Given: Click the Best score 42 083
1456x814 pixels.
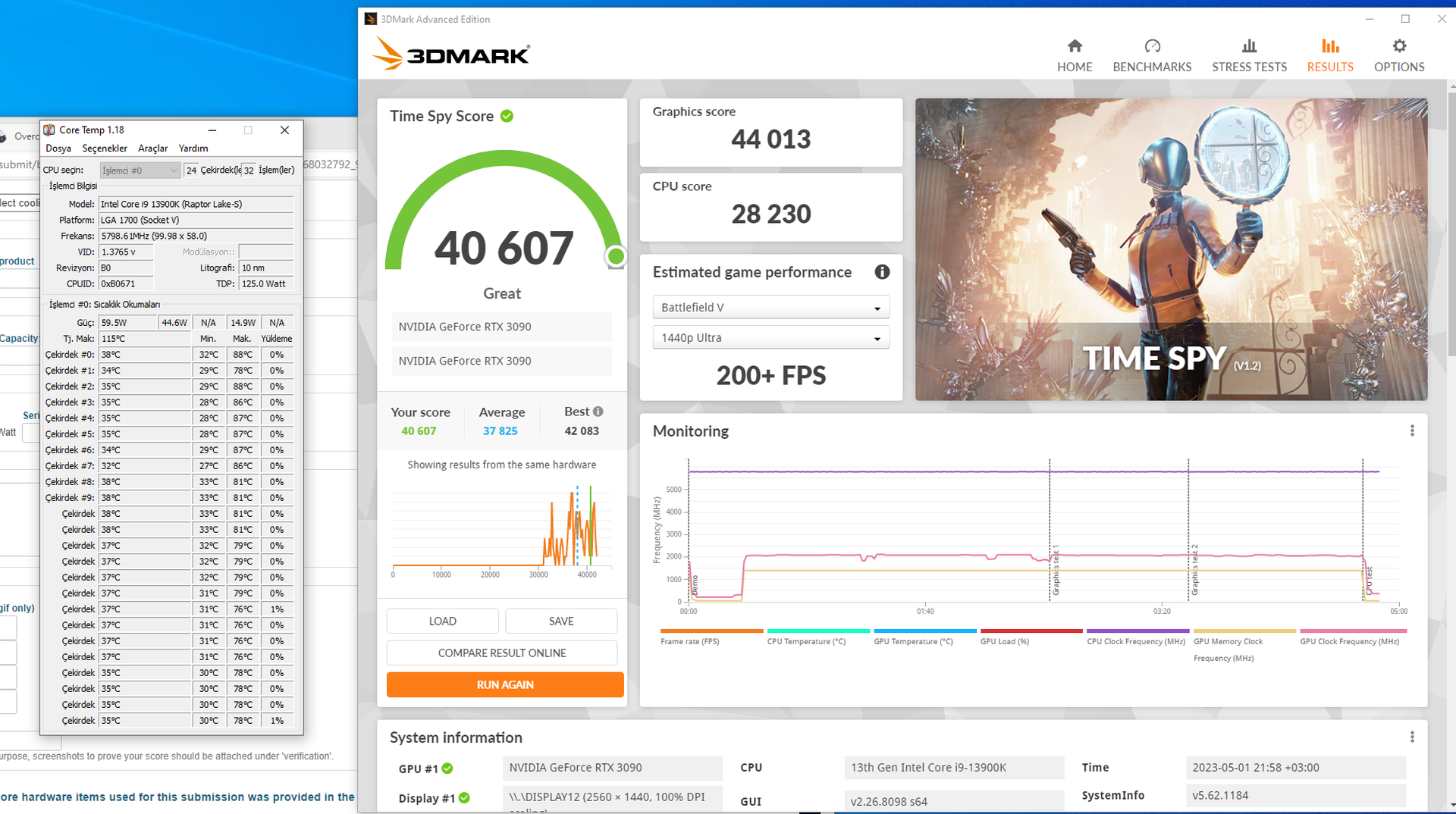Looking at the screenshot, I should 582,431.
